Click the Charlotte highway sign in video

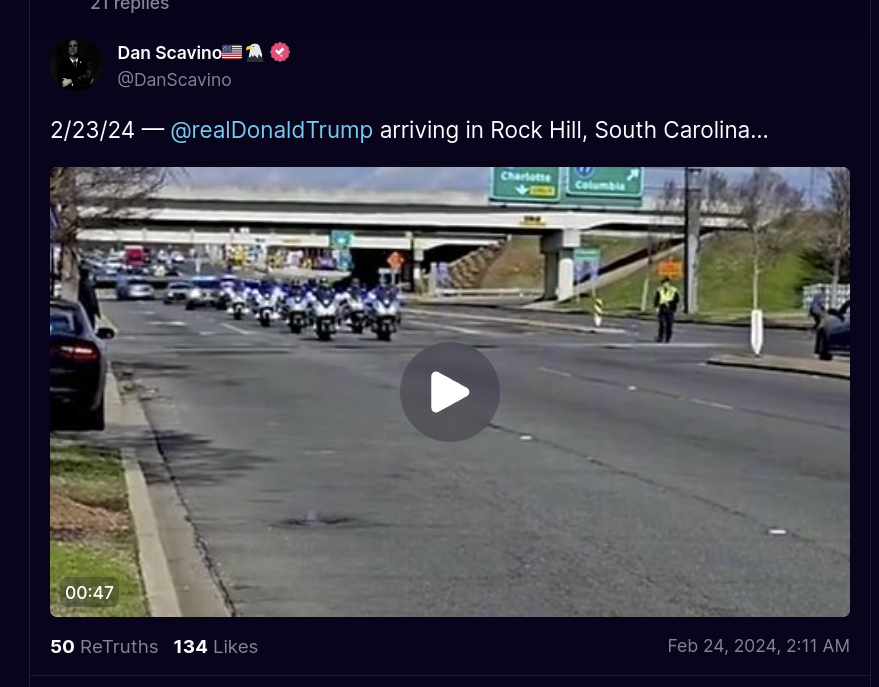tap(525, 184)
